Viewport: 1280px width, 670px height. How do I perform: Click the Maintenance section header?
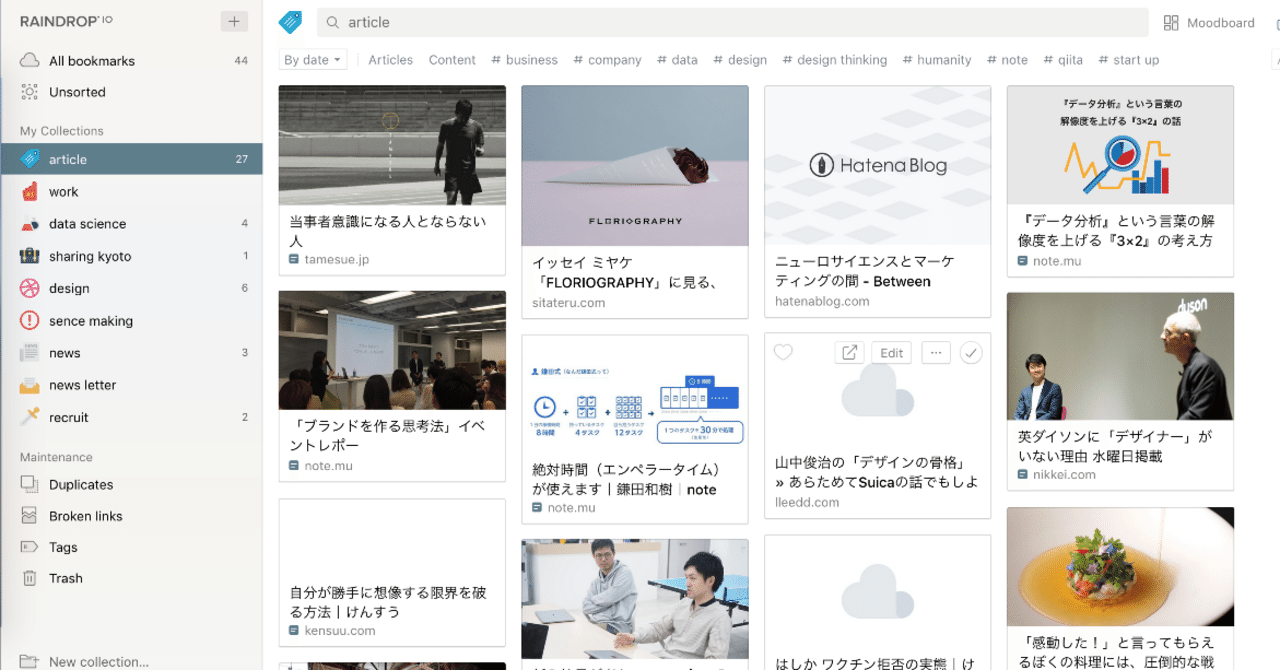click(56, 457)
